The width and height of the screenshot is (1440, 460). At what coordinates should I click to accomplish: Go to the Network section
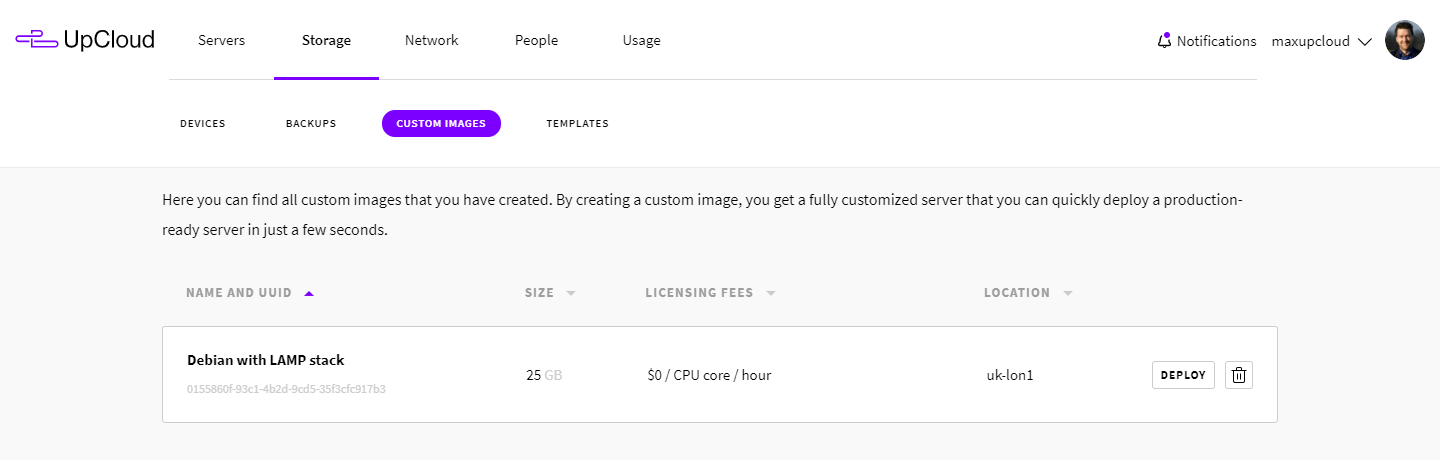click(431, 41)
